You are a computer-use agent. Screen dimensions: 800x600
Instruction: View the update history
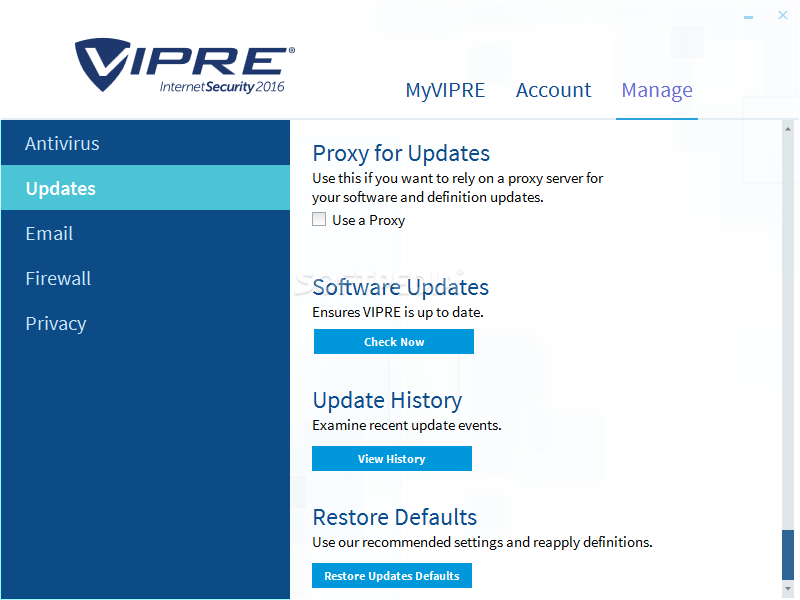pyautogui.click(x=391, y=459)
